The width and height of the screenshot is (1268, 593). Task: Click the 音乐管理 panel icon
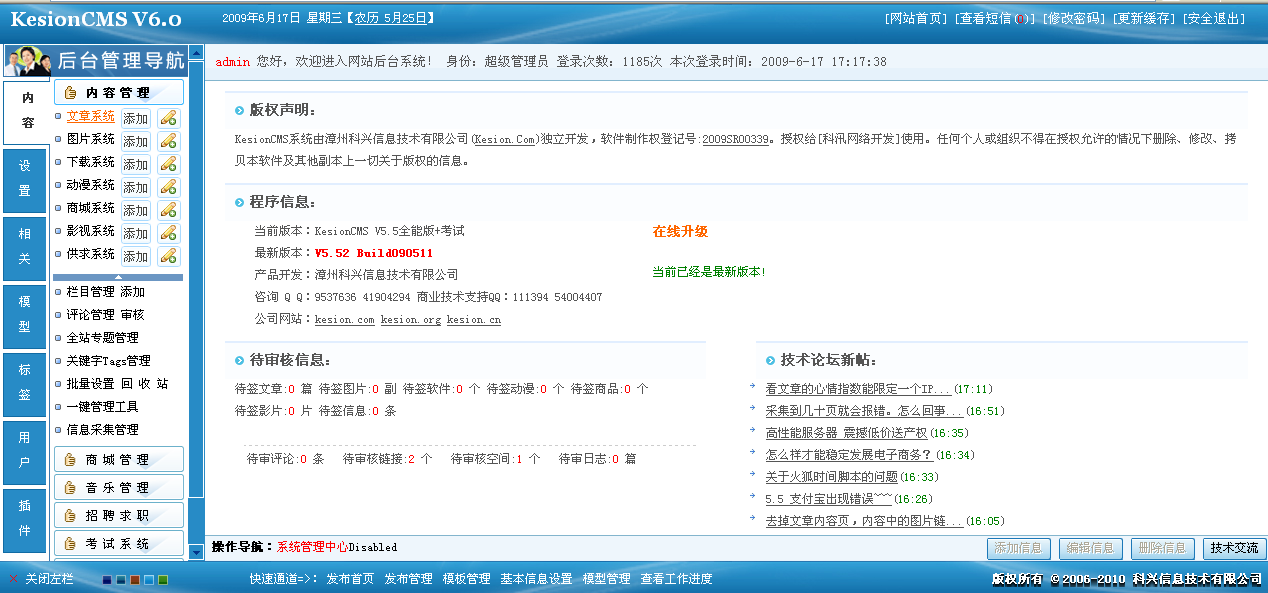coord(70,487)
